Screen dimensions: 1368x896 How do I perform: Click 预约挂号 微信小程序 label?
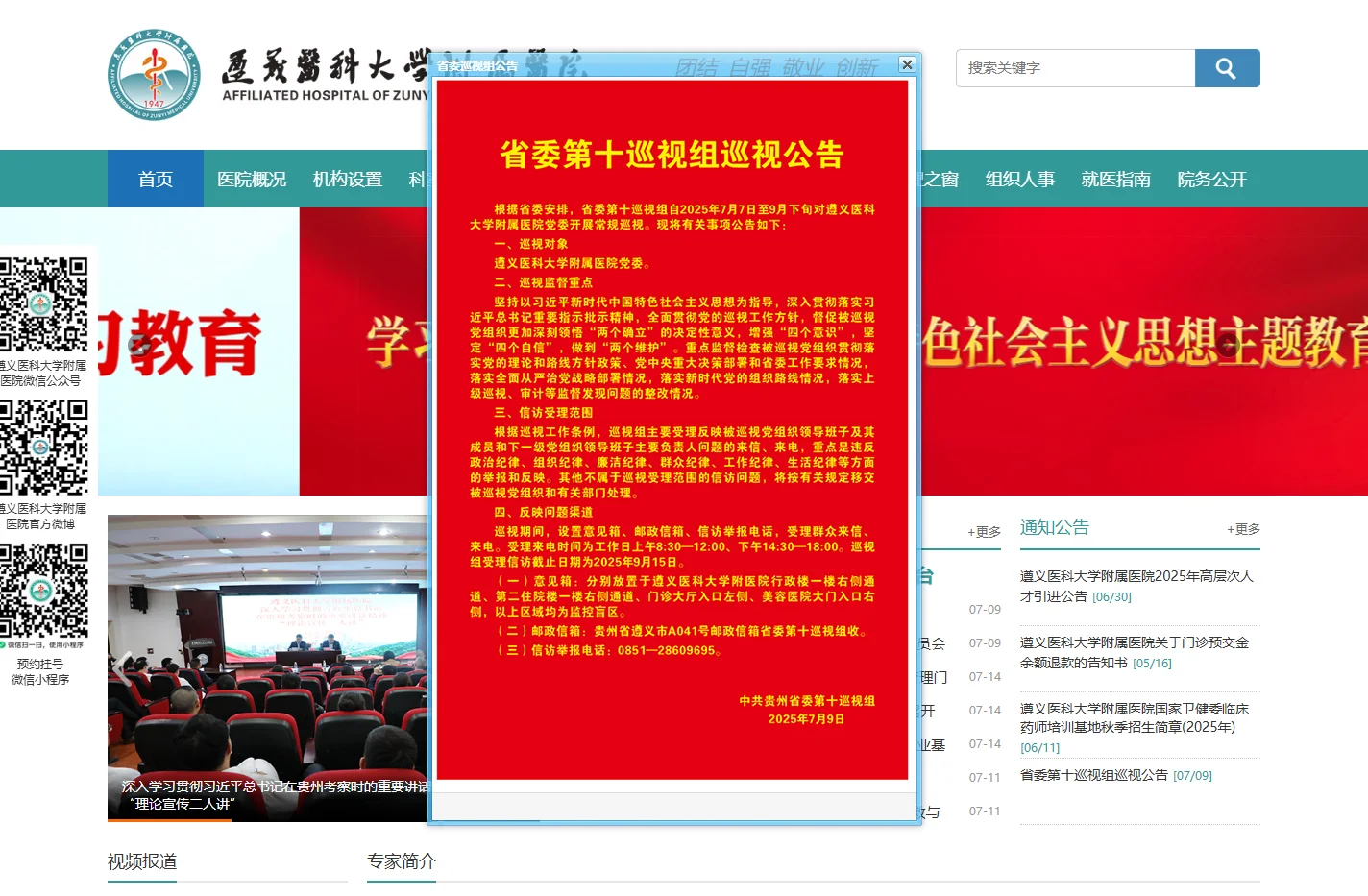(40, 671)
